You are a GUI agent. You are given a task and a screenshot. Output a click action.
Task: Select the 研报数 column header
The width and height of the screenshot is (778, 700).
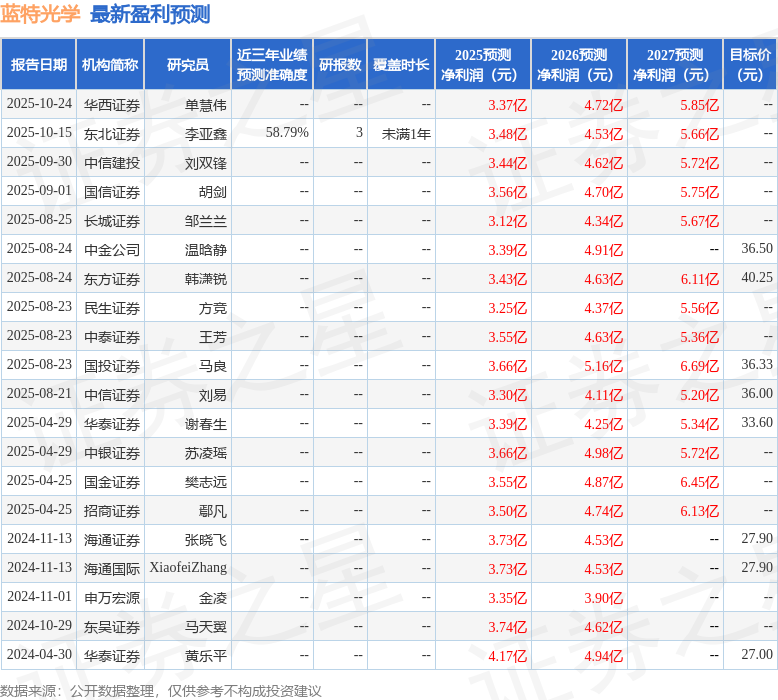(340, 64)
